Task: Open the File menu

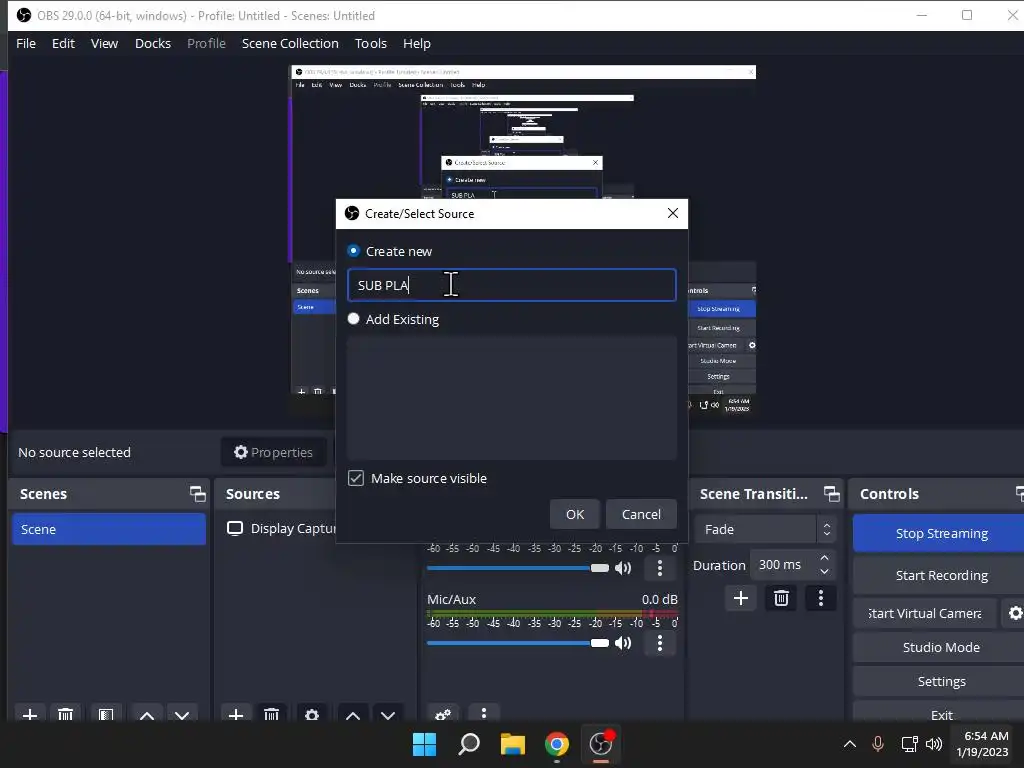Action: tap(26, 43)
